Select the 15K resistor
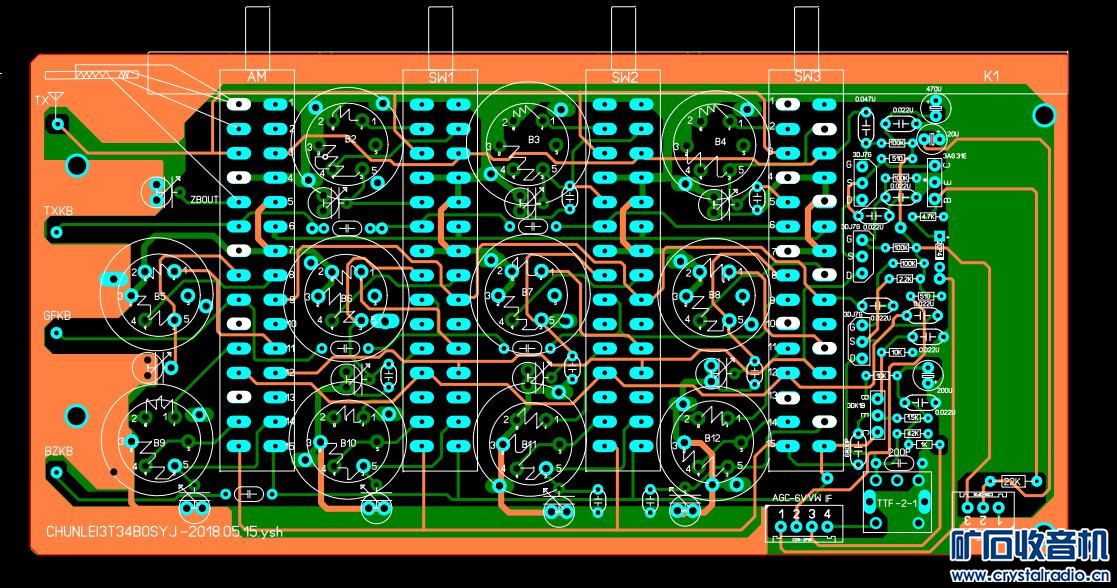1117x588 pixels. click(x=913, y=418)
